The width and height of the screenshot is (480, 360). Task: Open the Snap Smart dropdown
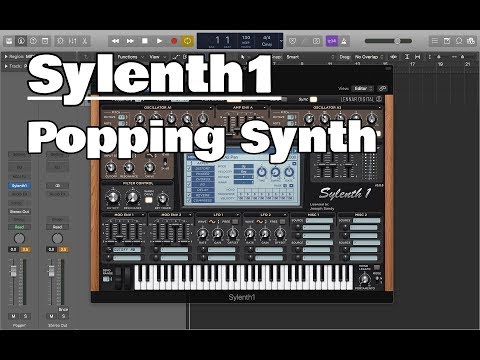click(310, 57)
